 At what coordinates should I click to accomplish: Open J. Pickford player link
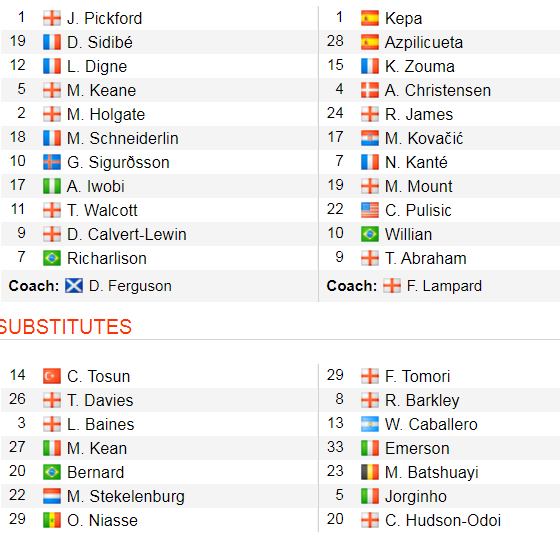click(104, 18)
